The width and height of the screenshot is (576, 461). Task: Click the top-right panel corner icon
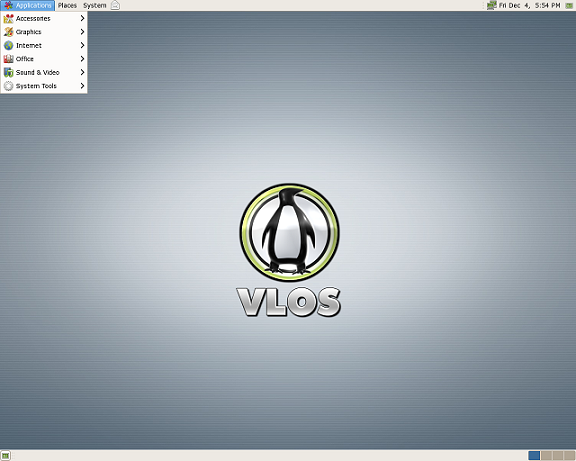(569, 6)
